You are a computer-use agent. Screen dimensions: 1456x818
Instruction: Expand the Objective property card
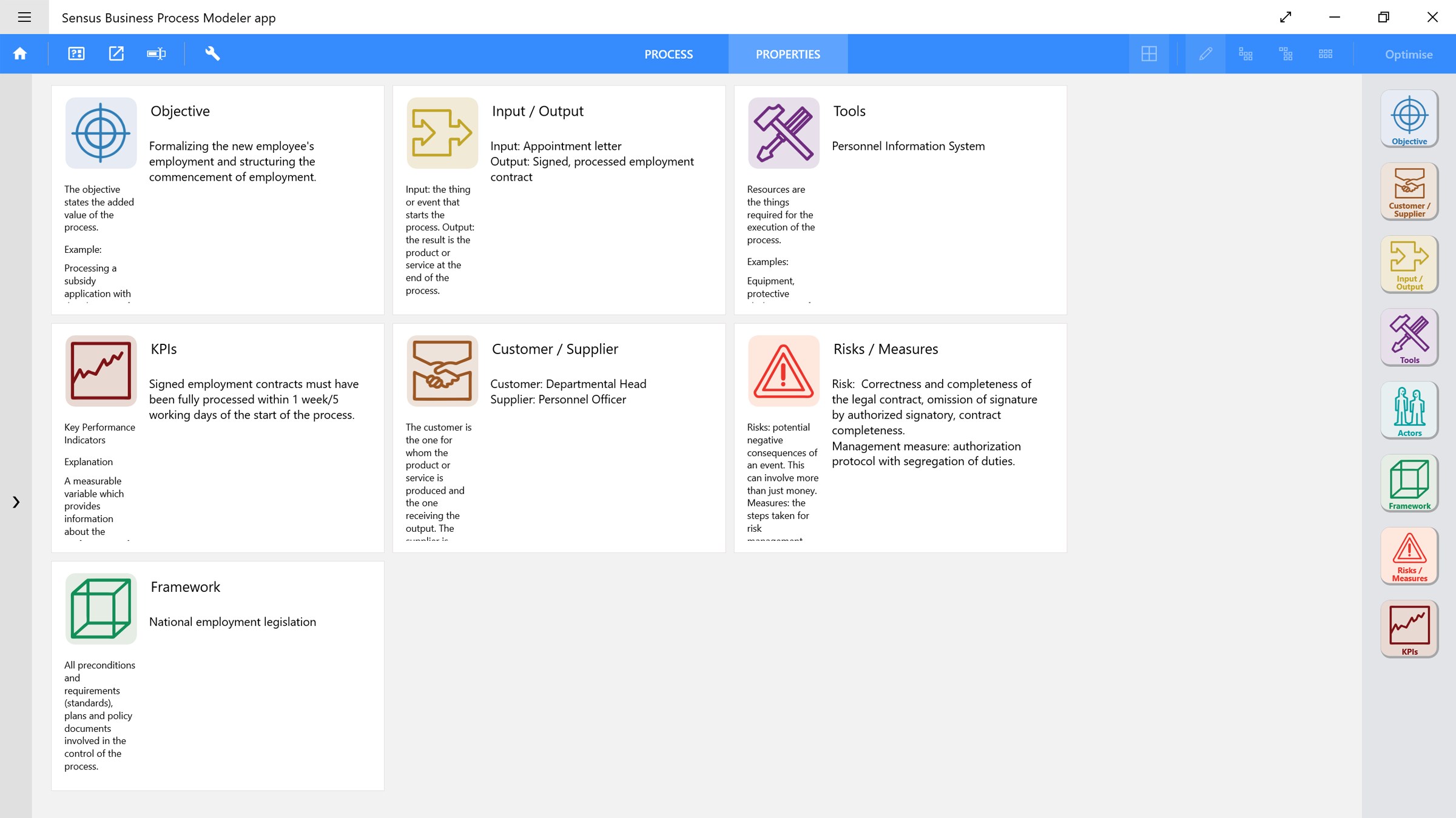[x=217, y=199]
